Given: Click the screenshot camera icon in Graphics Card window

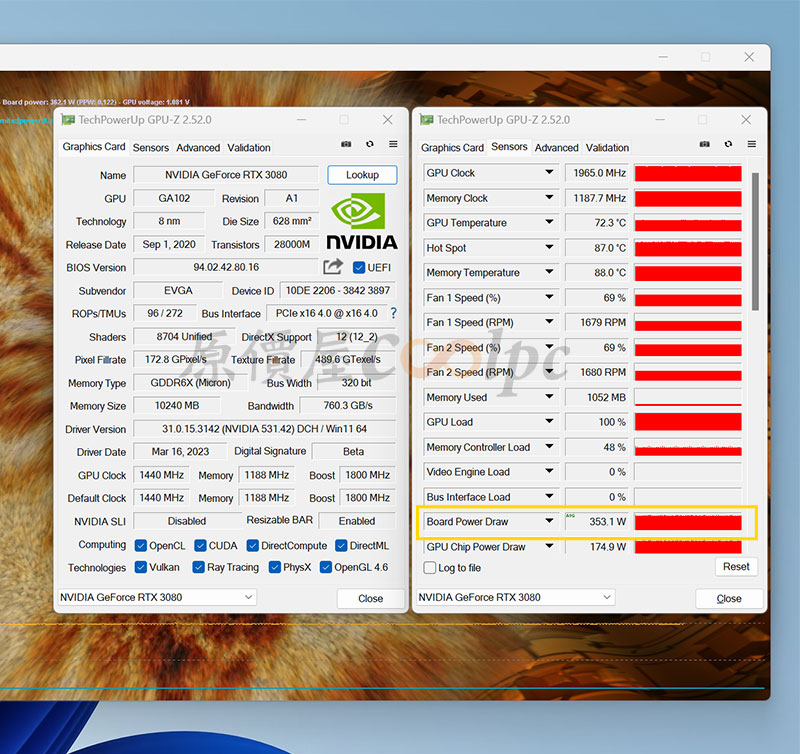Looking at the screenshot, I should pyautogui.click(x=346, y=144).
